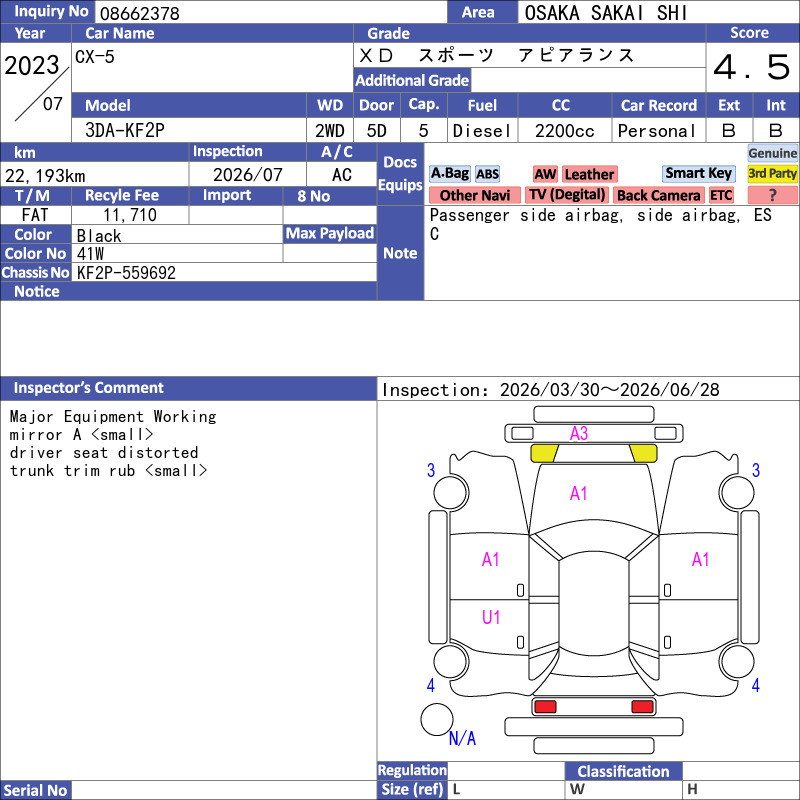Select the left red tail light marker
Image resolution: width=800 pixels, height=800 pixels.
[545, 707]
